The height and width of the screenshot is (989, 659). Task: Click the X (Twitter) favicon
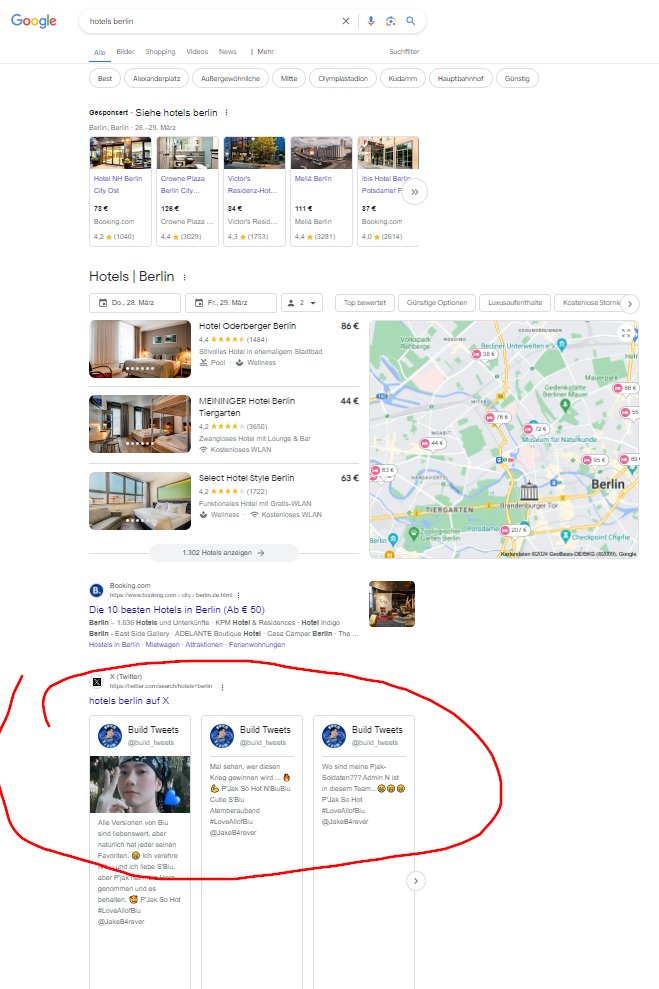coord(96,682)
